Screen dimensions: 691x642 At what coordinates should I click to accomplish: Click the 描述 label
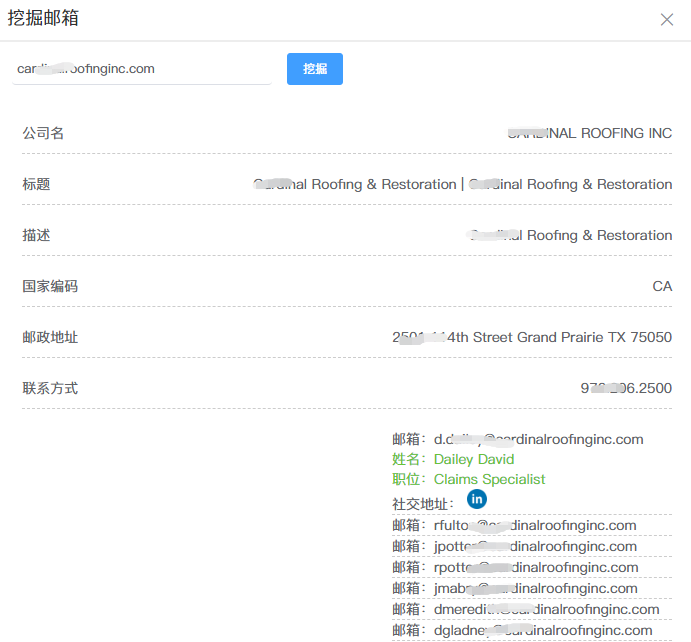pos(36,235)
